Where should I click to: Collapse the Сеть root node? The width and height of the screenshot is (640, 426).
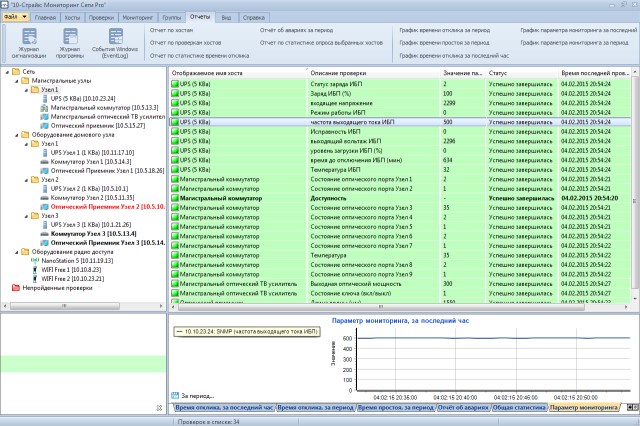click(7, 72)
